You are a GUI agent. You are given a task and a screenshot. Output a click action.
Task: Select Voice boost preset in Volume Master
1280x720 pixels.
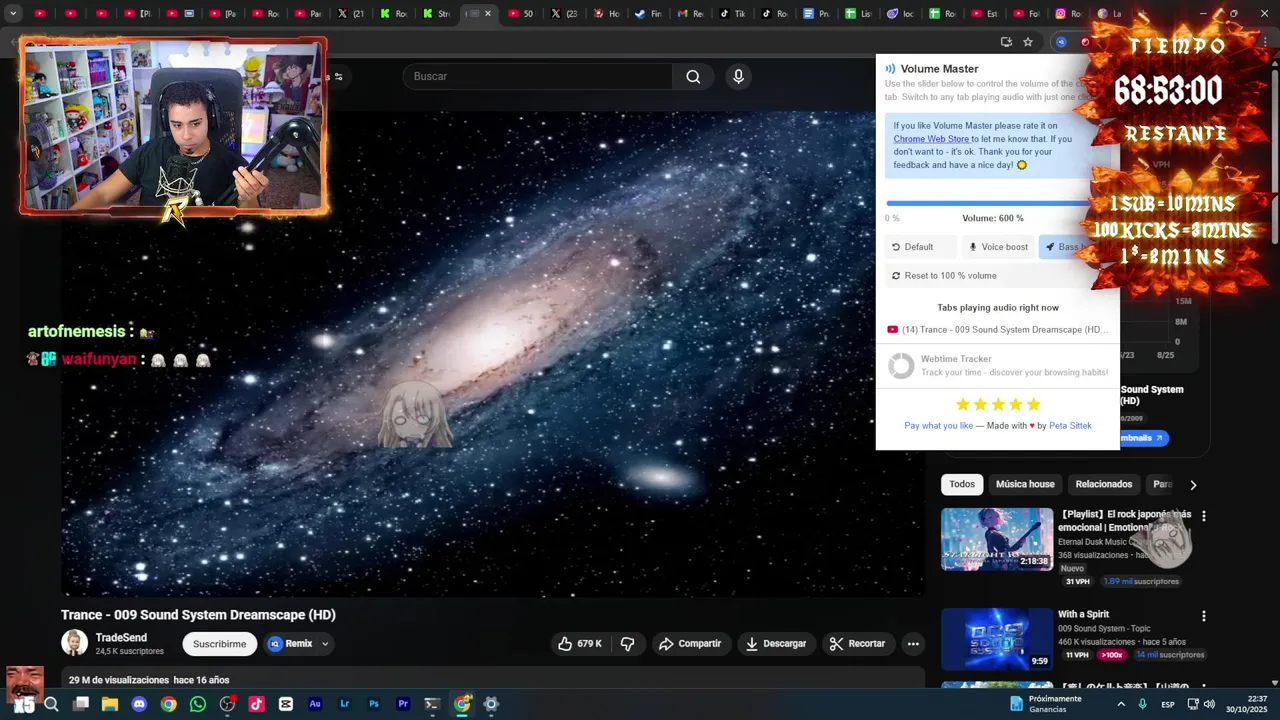[998, 247]
